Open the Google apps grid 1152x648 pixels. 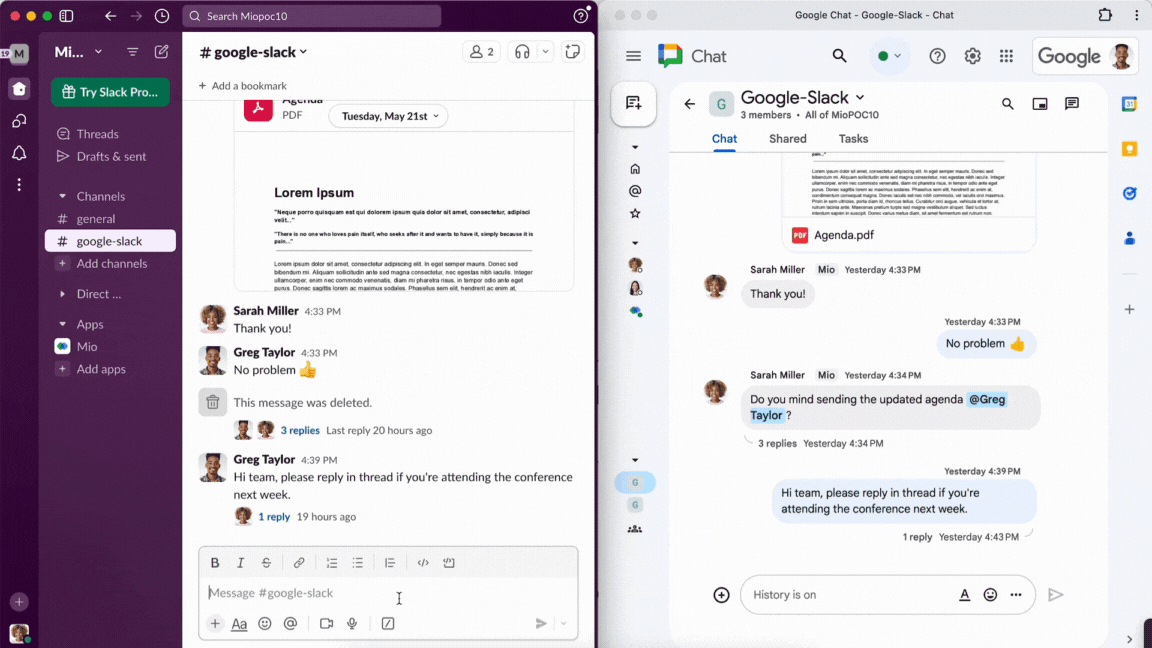click(x=1007, y=56)
